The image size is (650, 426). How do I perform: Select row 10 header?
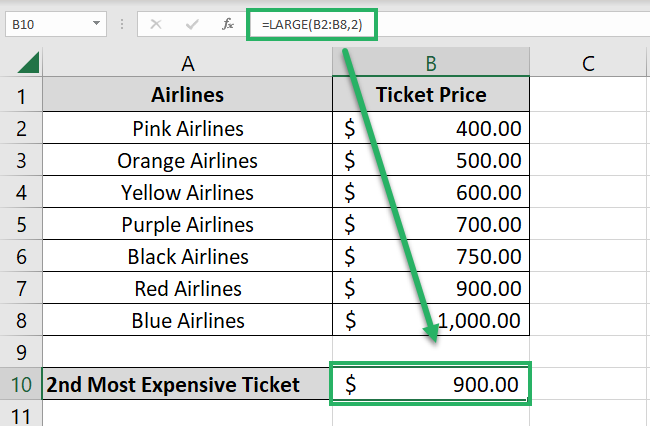point(20,385)
